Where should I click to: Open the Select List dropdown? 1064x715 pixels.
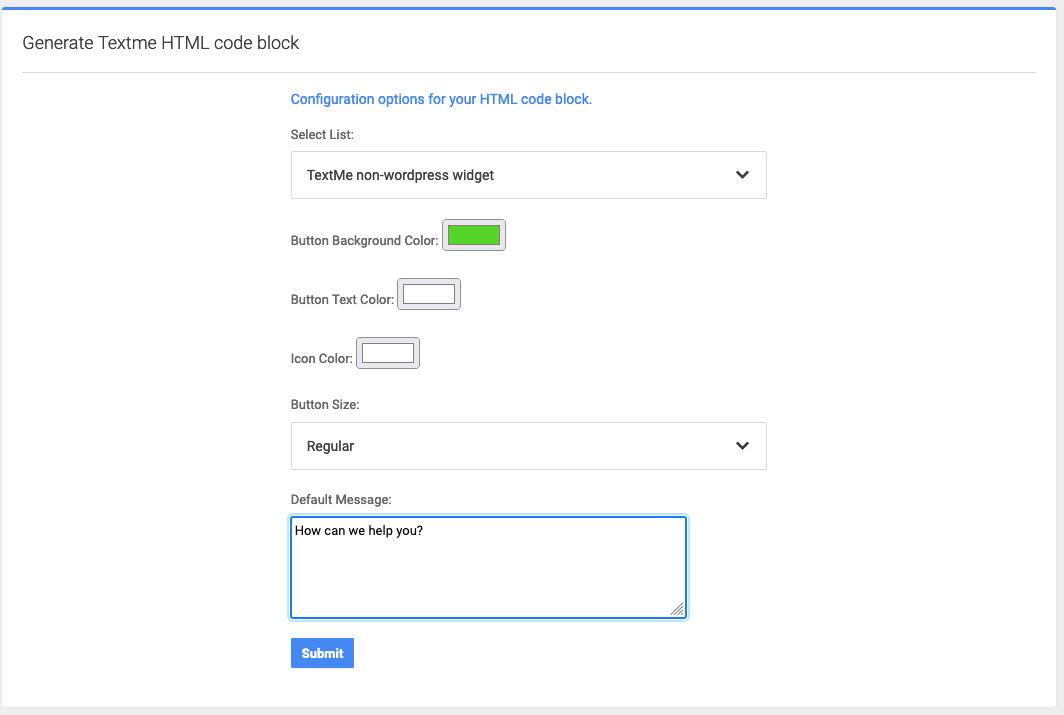(x=529, y=175)
